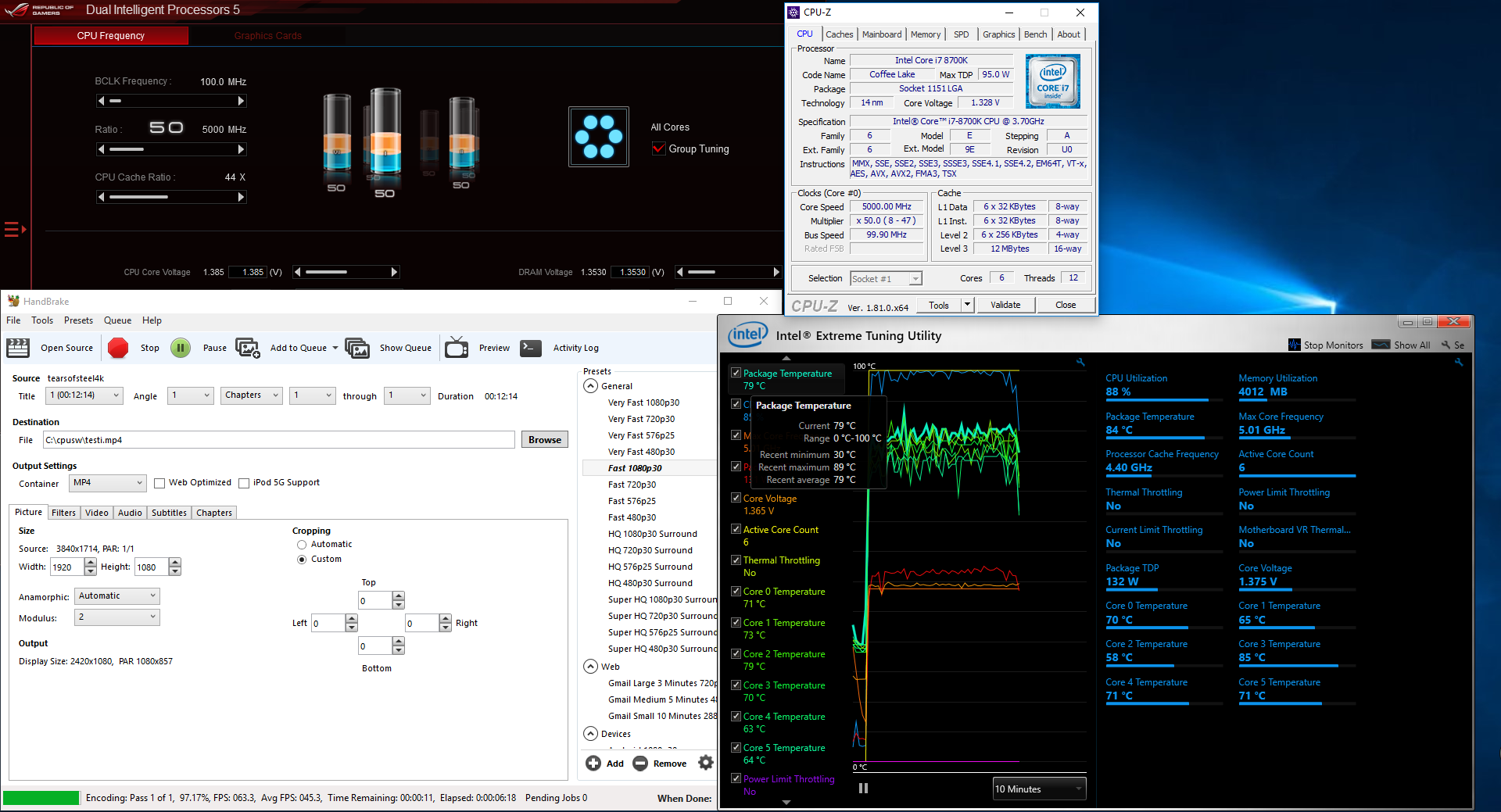Viewport: 1501px width, 812px height.
Task: Open the CPU-Z Socket #1 selection dropdown
Action: 887,278
